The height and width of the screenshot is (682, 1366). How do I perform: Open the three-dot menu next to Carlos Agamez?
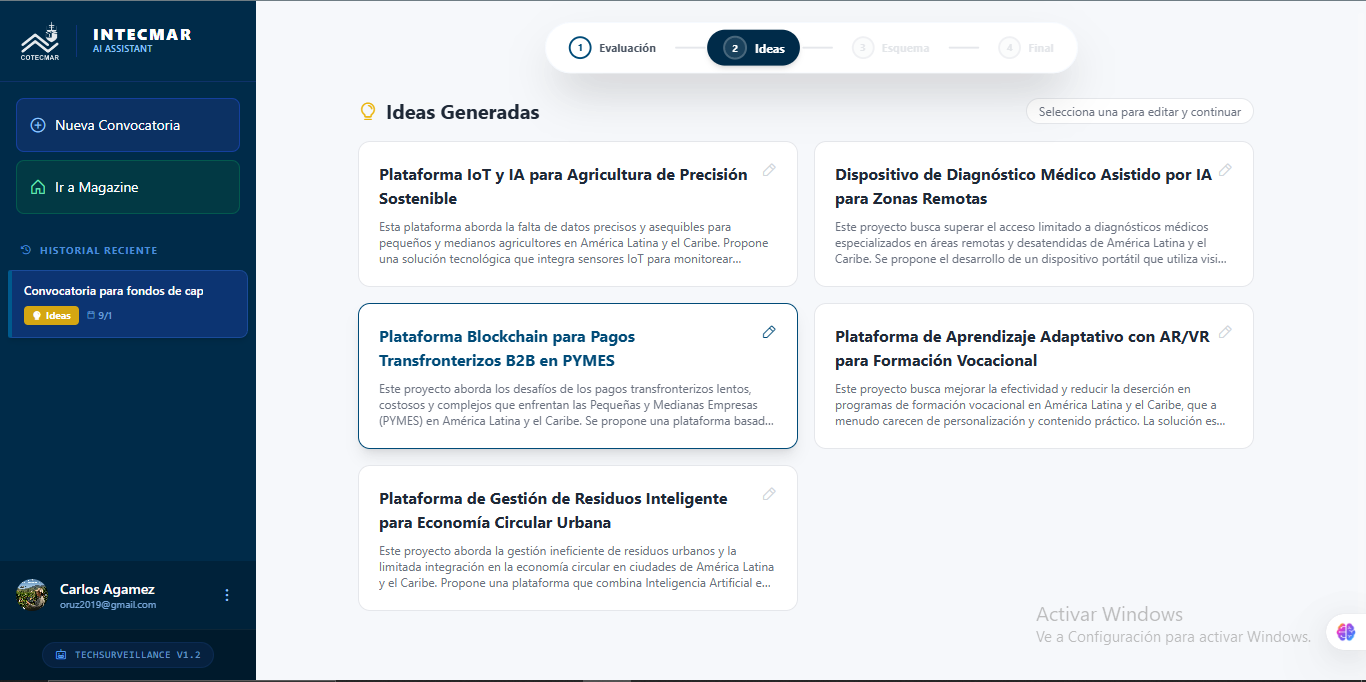click(x=227, y=595)
